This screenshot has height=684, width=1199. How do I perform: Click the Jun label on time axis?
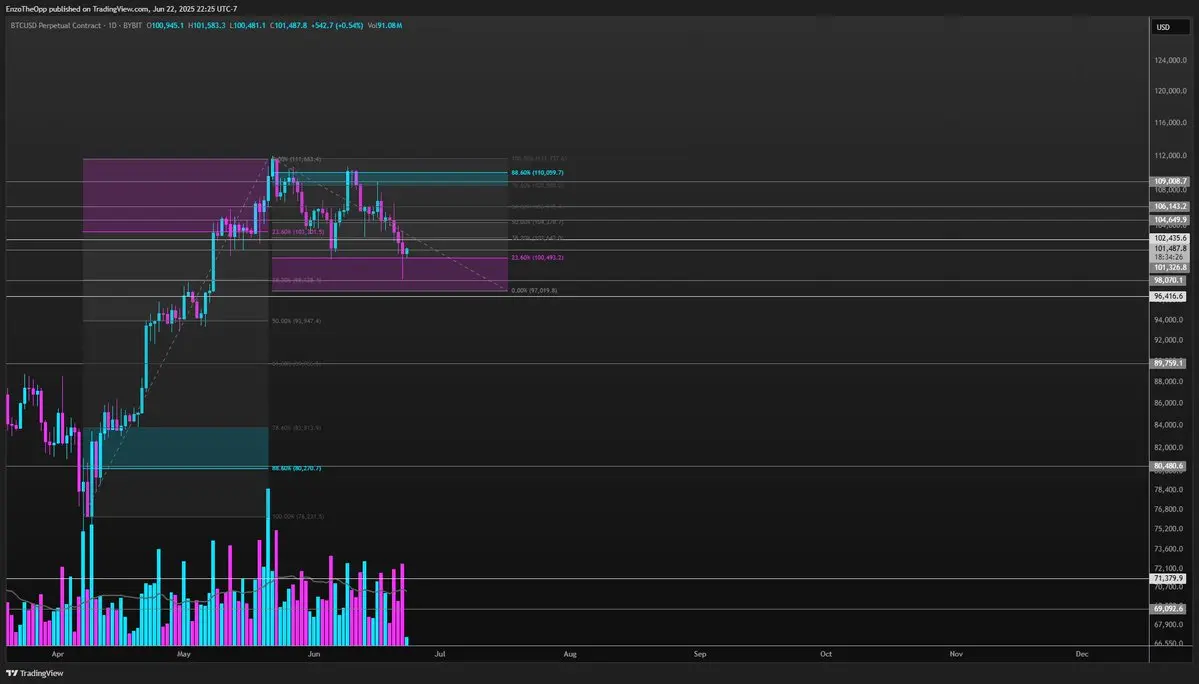click(314, 654)
